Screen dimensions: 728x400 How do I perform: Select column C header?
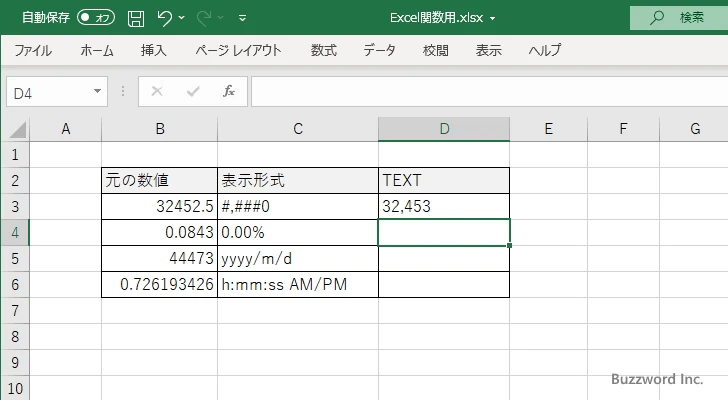(x=298, y=129)
